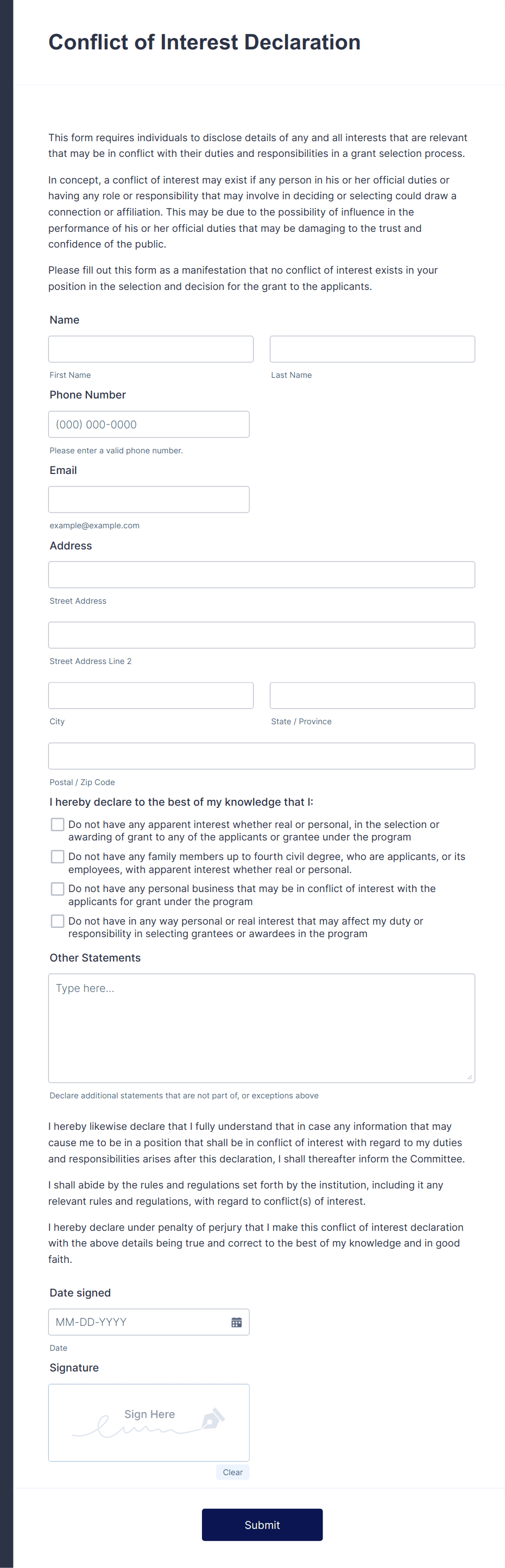The height and width of the screenshot is (1568, 505).
Task: Click the Street Address field
Action: pyautogui.click(x=261, y=574)
